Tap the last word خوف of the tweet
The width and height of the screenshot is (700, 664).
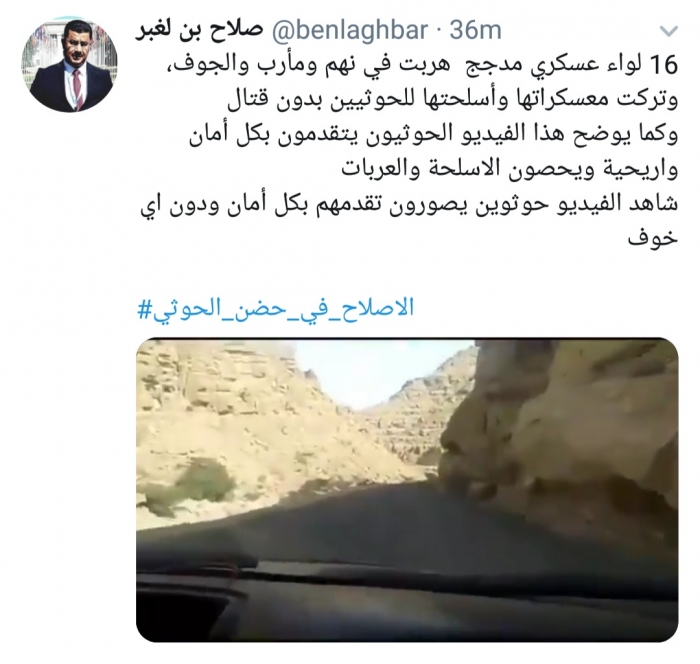click(653, 238)
